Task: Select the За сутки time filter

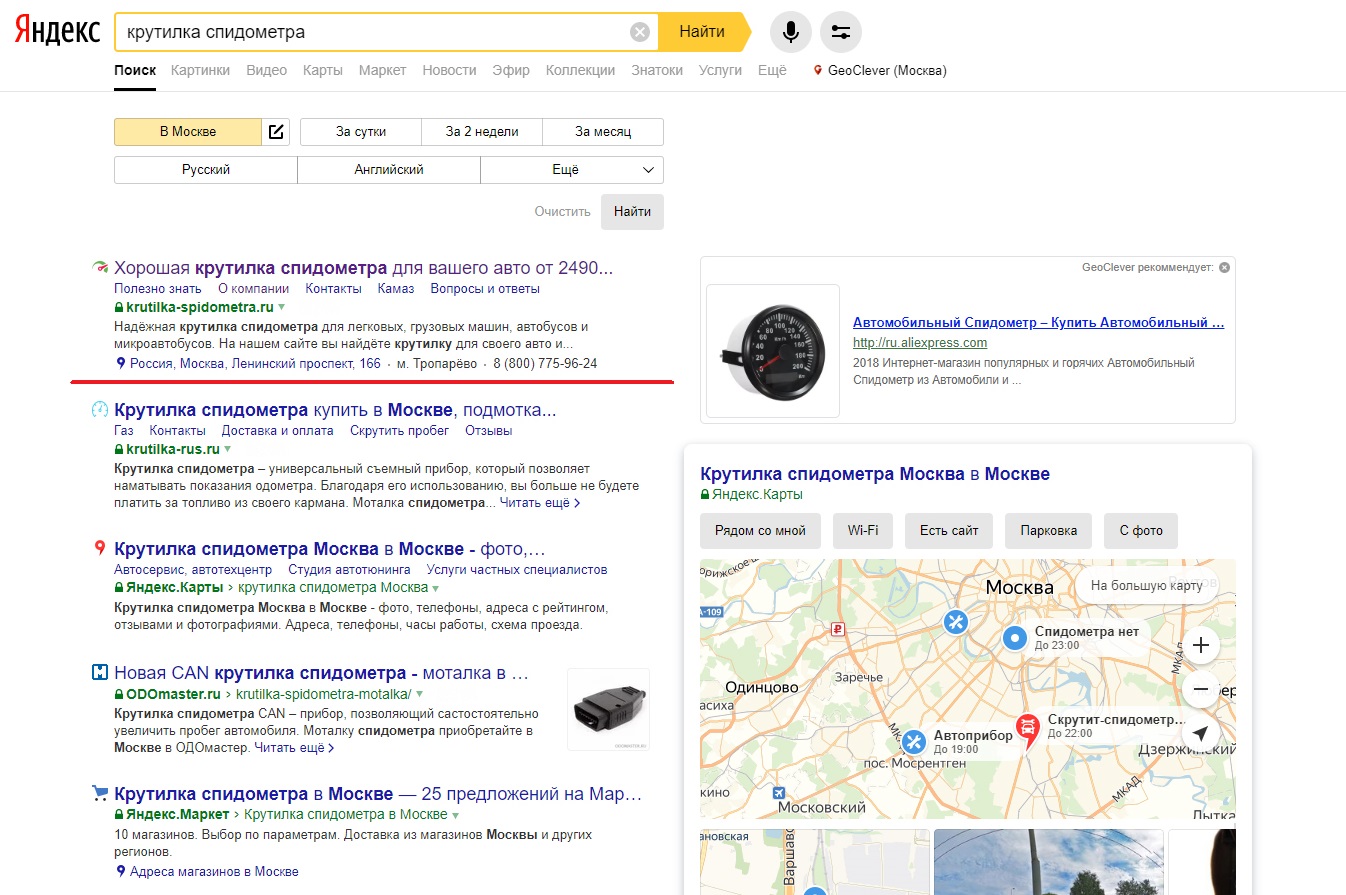Action: pos(360,132)
